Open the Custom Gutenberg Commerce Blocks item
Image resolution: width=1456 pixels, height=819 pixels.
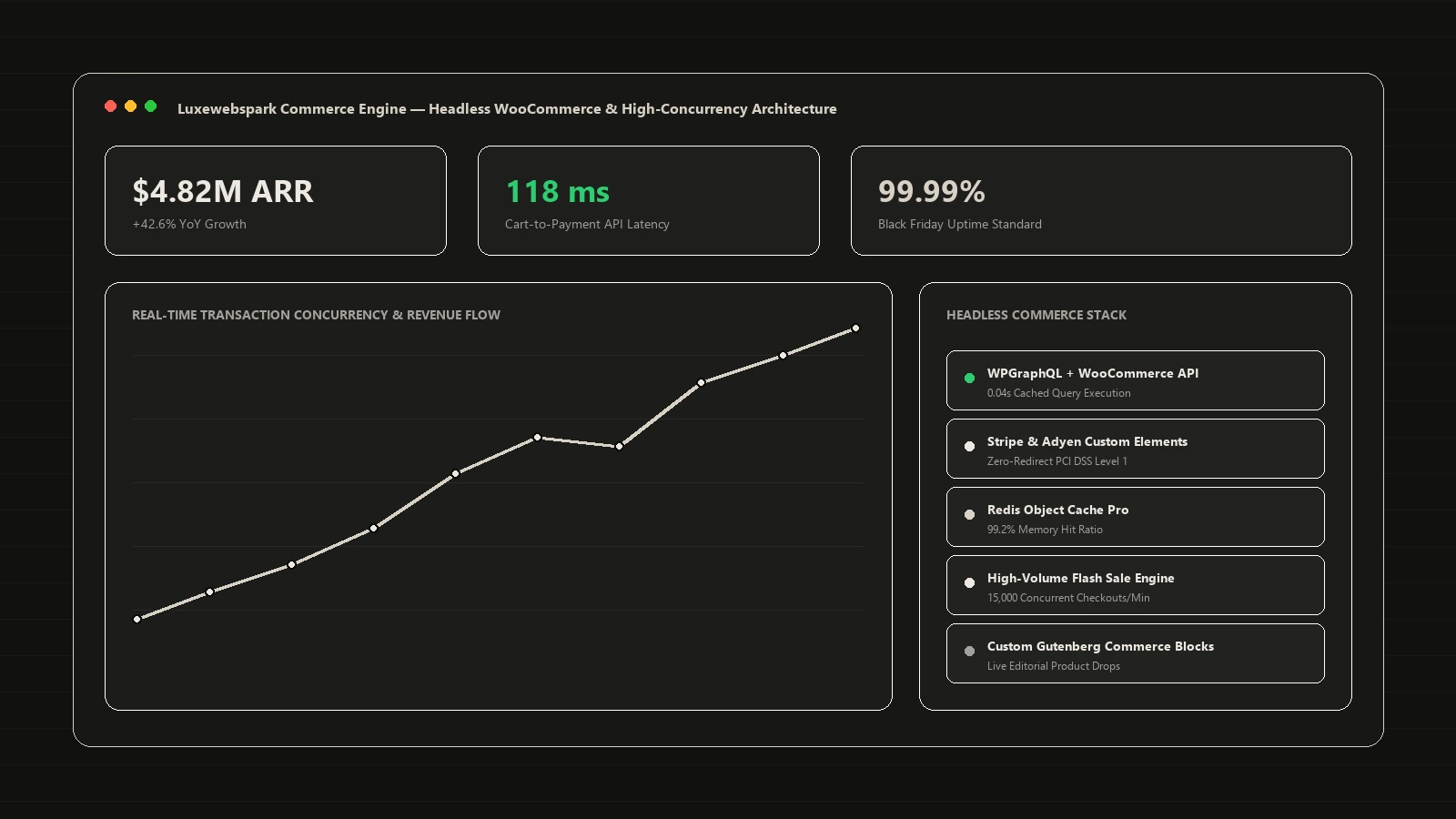[1136, 653]
